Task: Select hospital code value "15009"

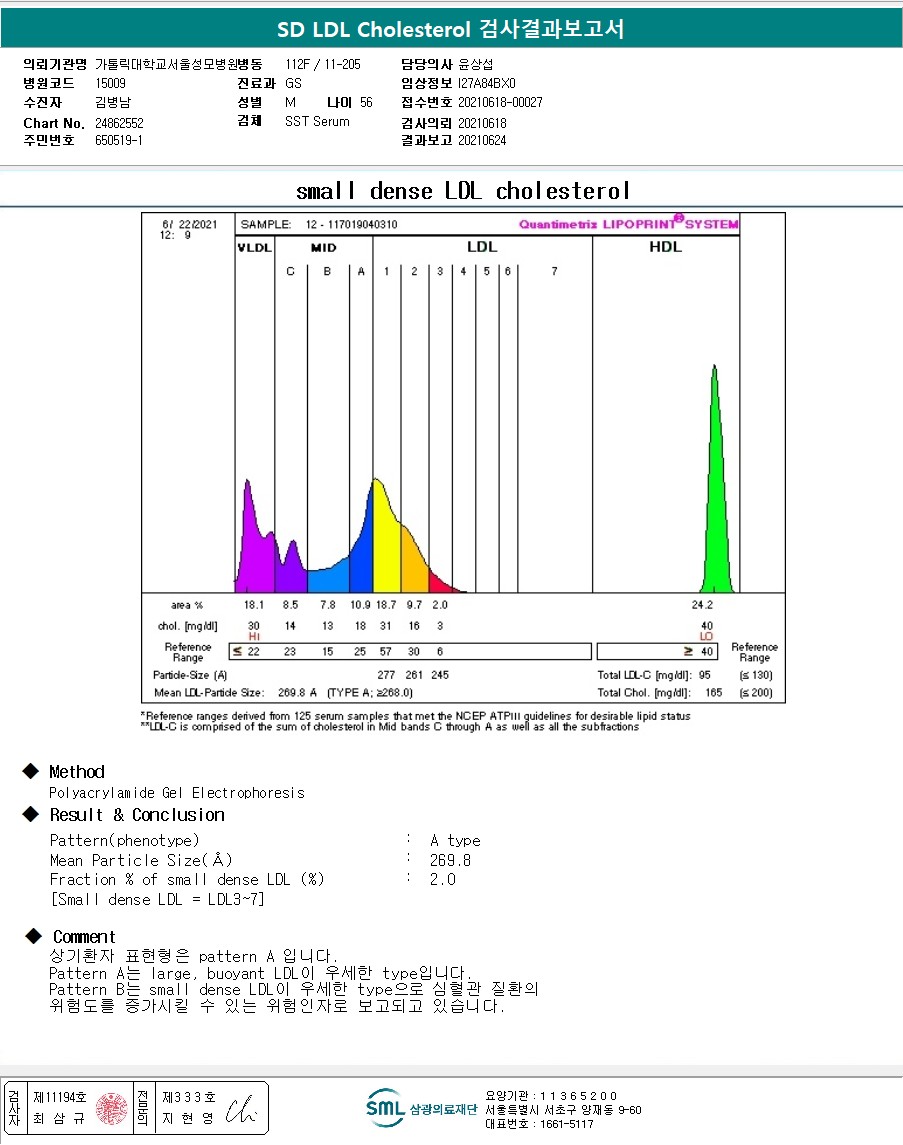Action: coord(110,83)
